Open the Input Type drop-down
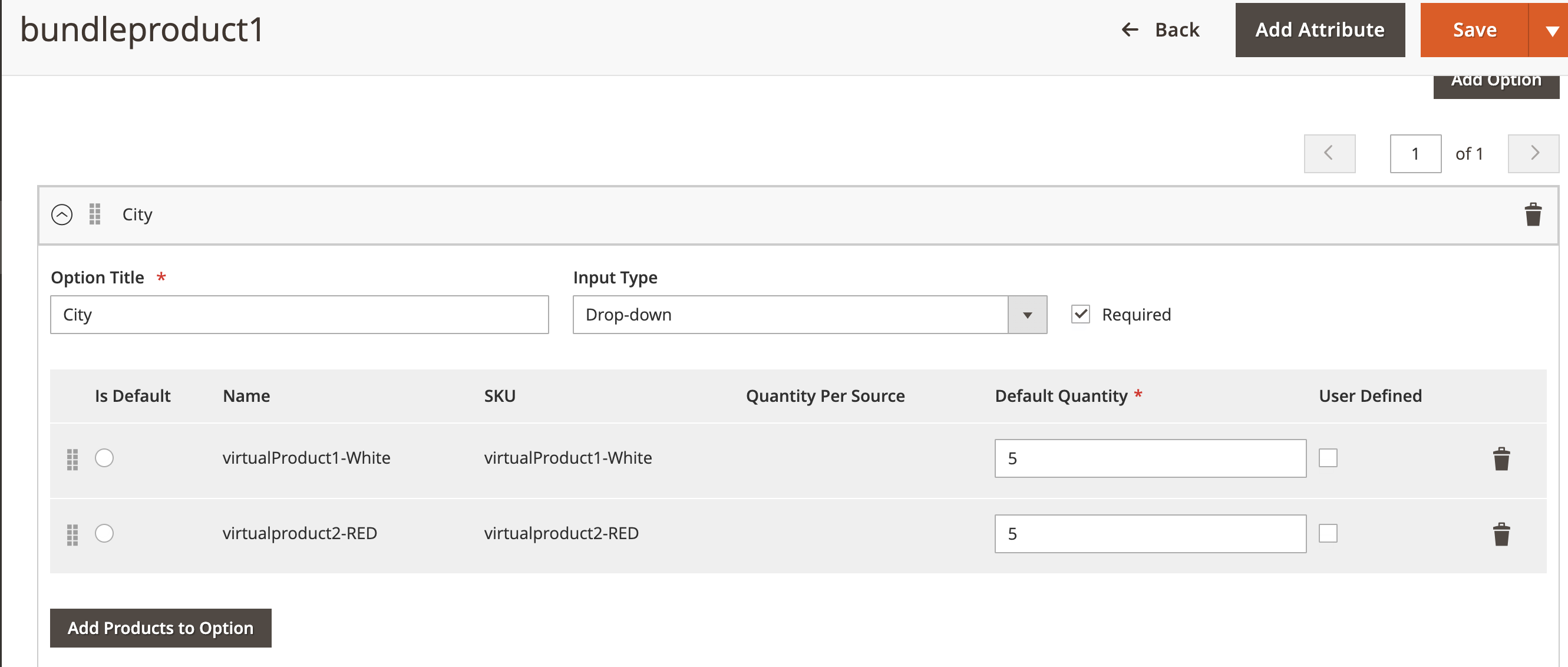 tap(809, 315)
